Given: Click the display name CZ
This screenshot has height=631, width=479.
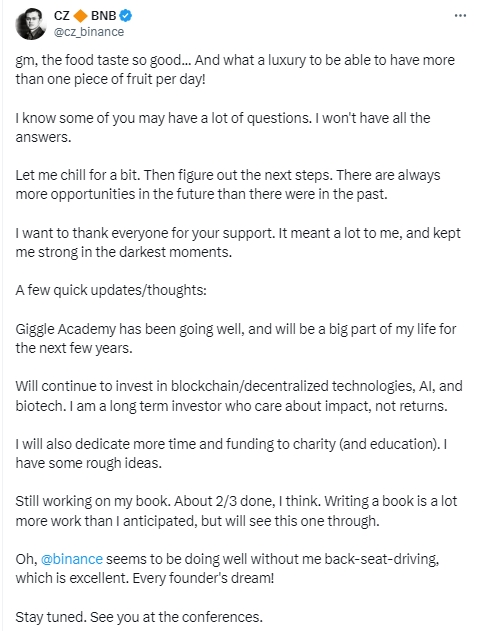Looking at the screenshot, I should [x=62, y=16].
